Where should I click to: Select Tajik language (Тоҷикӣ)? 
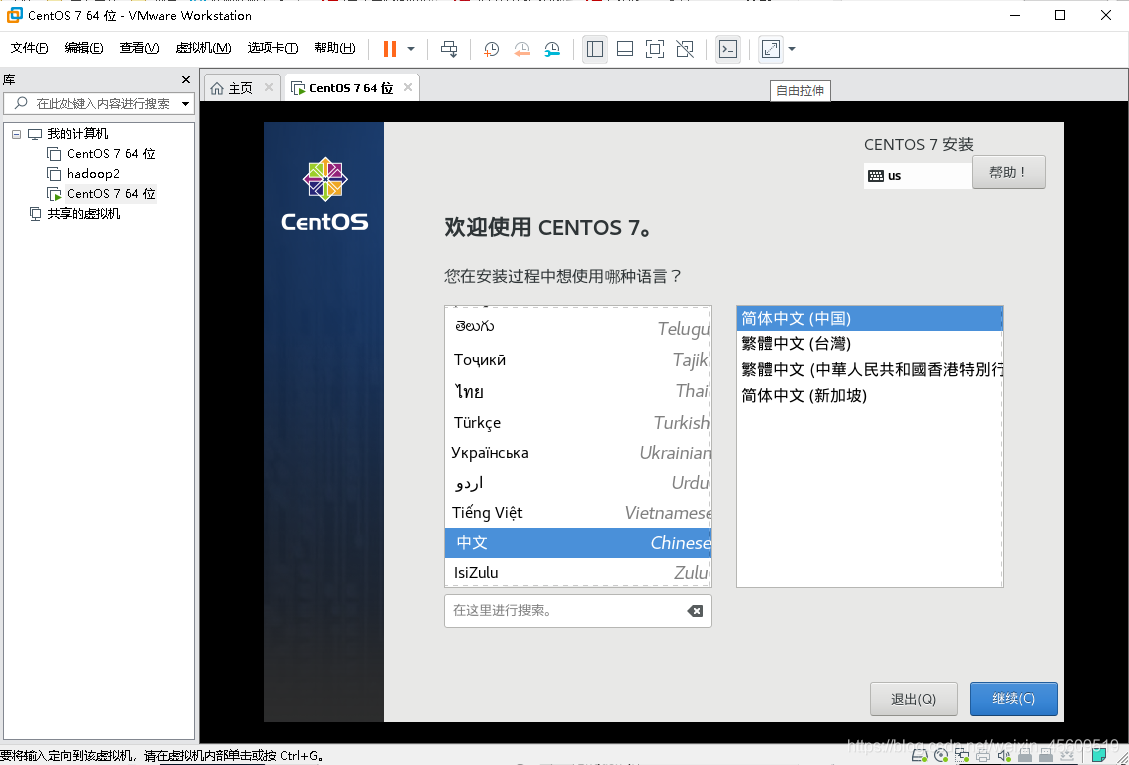click(x=577, y=359)
